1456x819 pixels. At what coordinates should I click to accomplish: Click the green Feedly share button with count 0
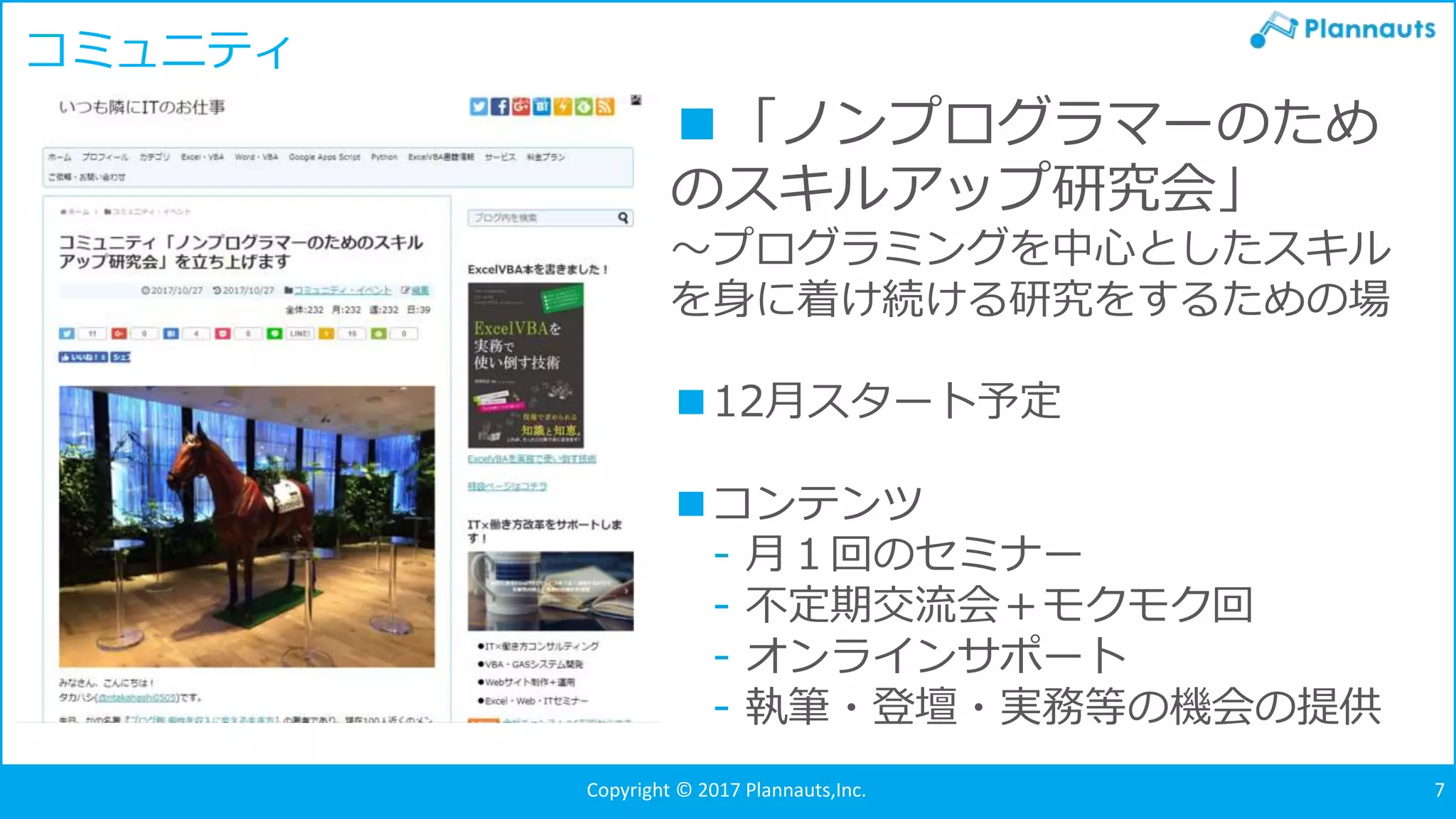point(379,333)
